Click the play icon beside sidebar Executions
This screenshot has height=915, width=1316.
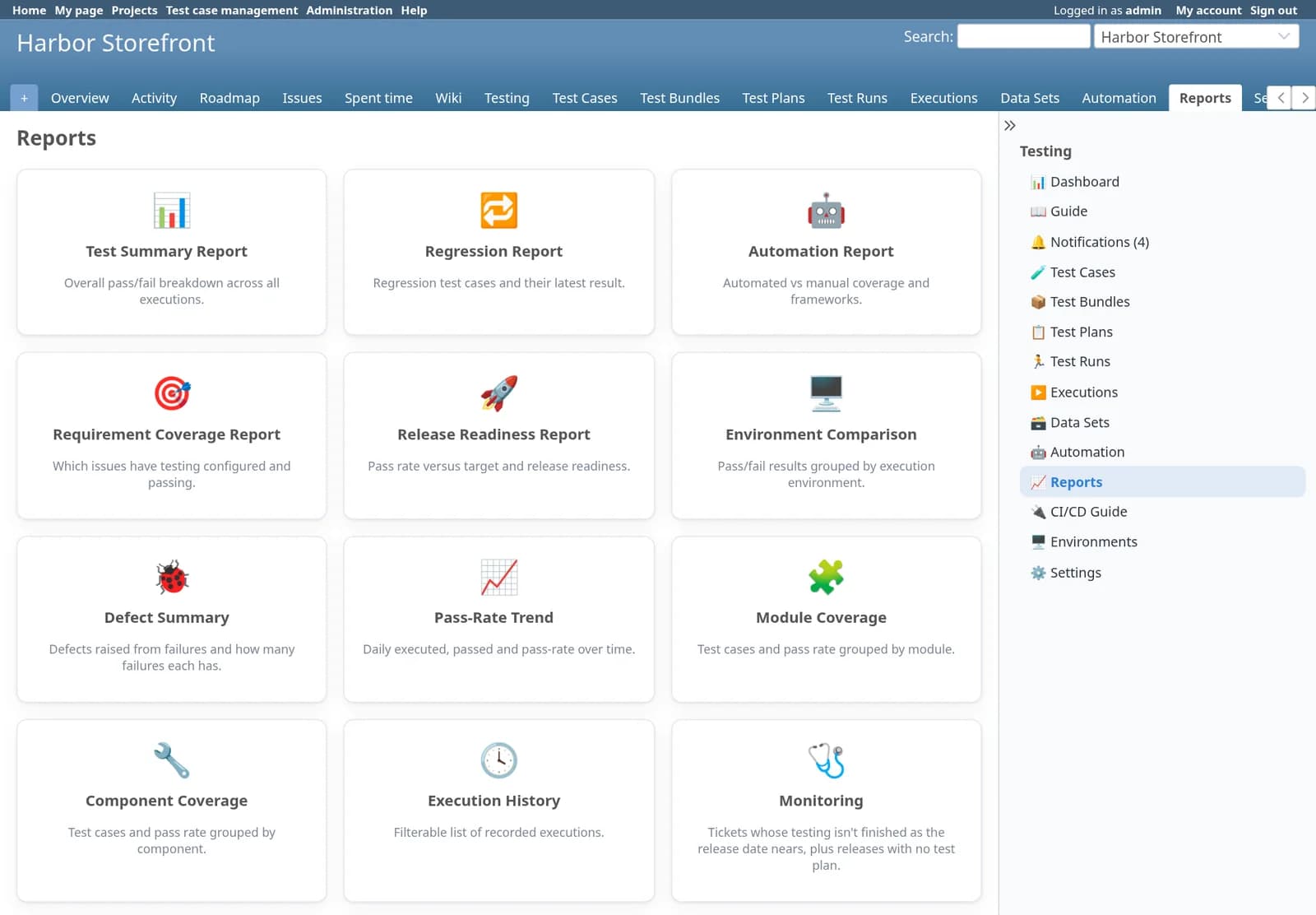point(1038,392)
